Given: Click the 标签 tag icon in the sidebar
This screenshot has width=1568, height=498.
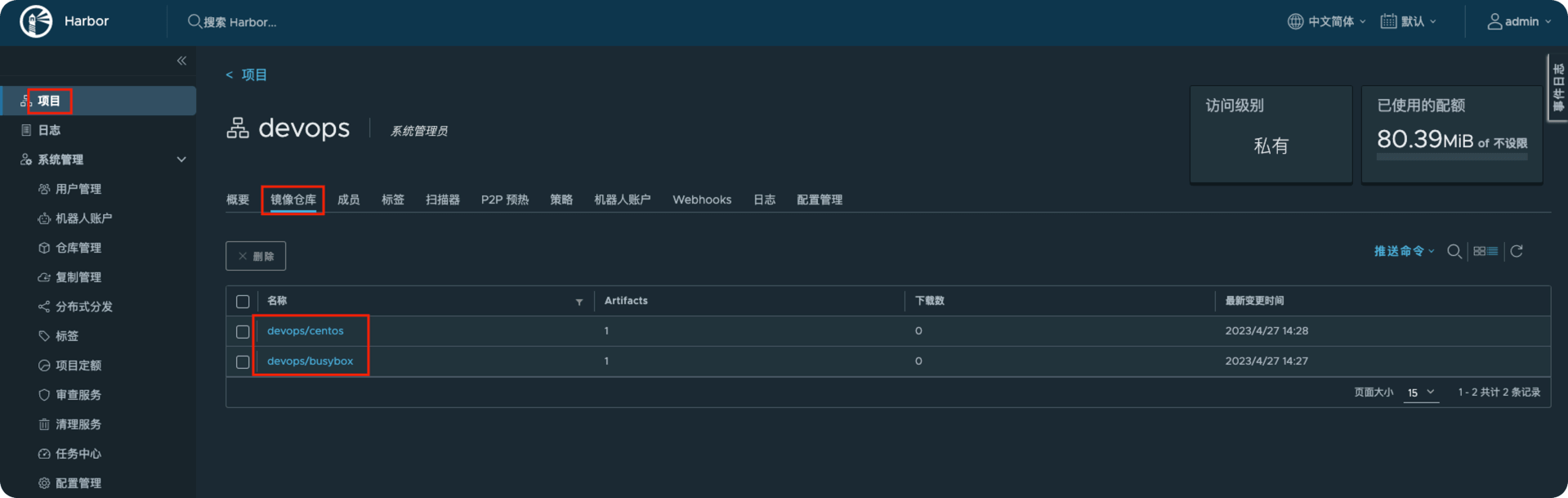Looking at the screenshot, I should click(44, 336).
